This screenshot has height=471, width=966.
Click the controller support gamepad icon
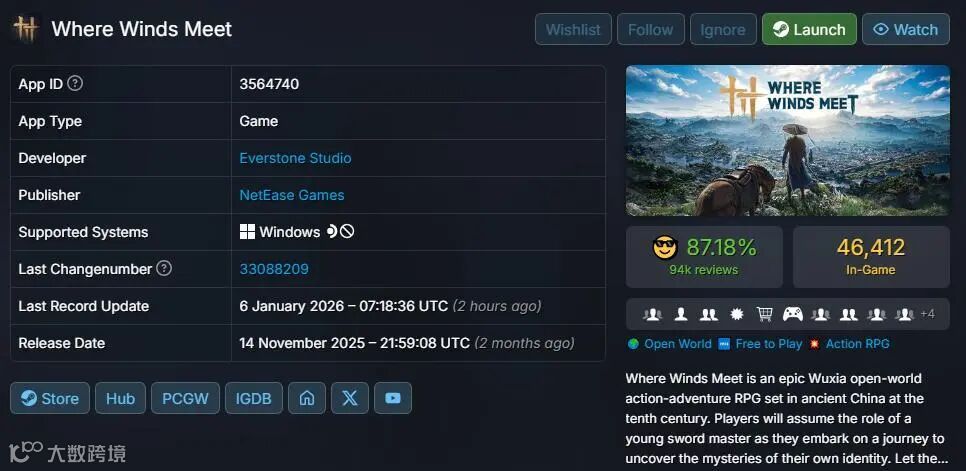793,315
